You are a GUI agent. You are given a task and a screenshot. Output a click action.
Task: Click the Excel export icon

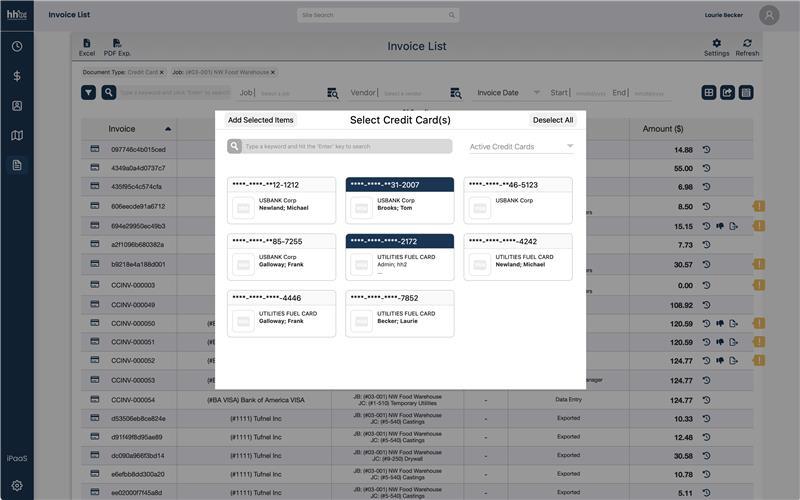[x=87, y=47]
